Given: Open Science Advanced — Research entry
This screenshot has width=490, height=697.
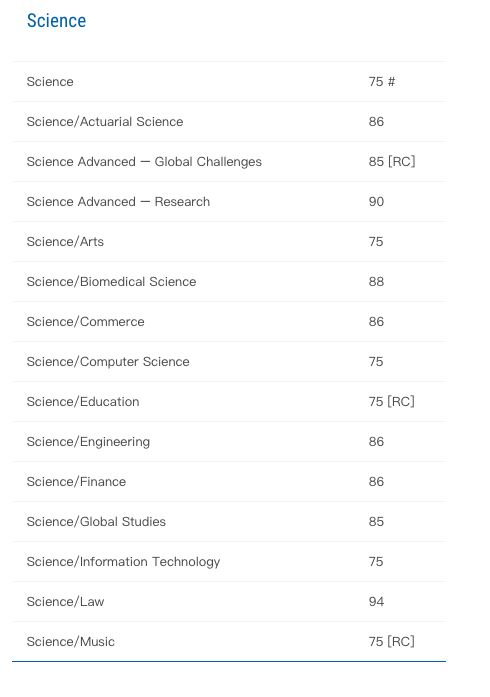Looking at the screenshot, I should (x=229, y=202).
